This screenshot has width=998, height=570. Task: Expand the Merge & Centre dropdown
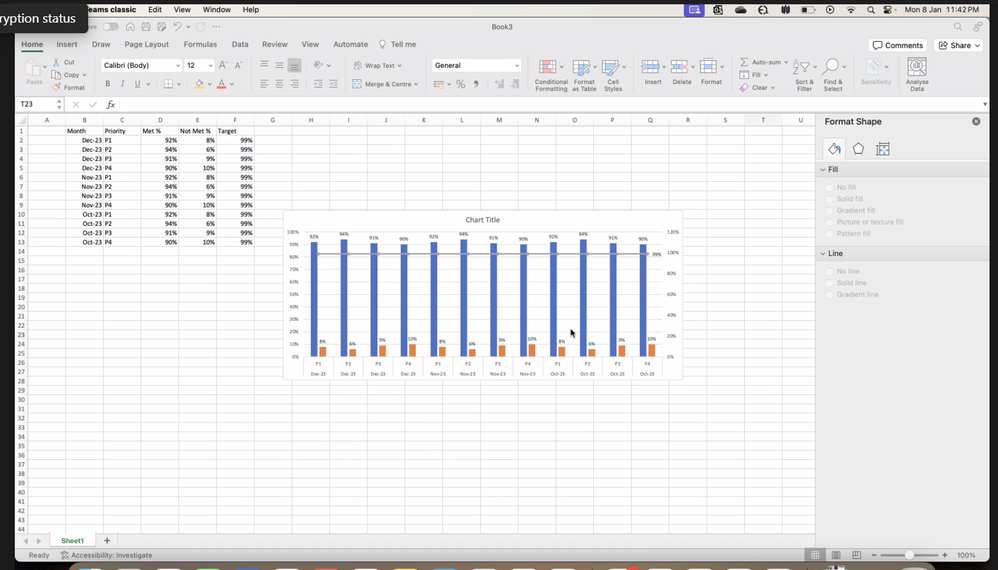[416, 84]
